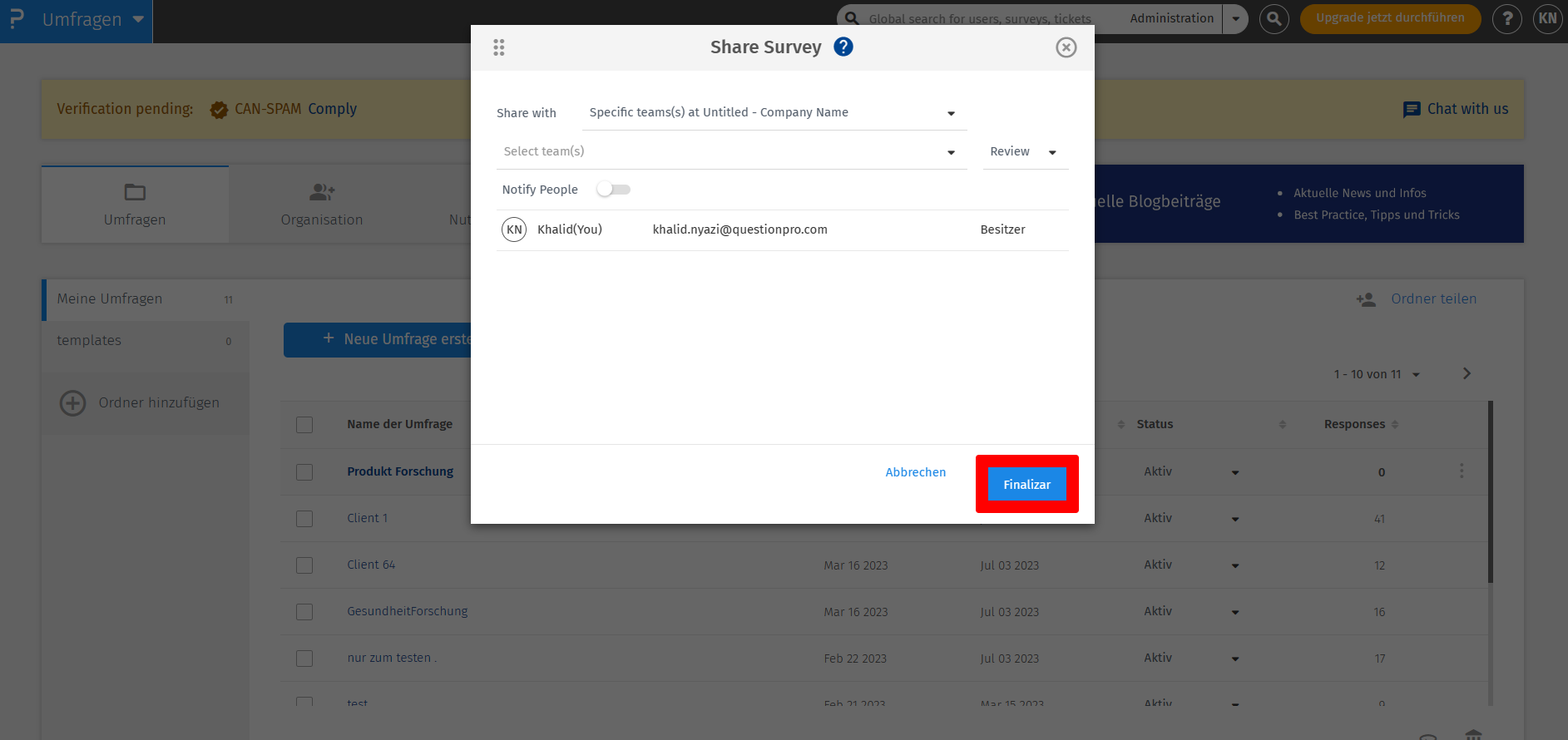Open the nur zum testen status dropdown
The width and height of the screenshot is (1568, 740).
pos(1235,659)
